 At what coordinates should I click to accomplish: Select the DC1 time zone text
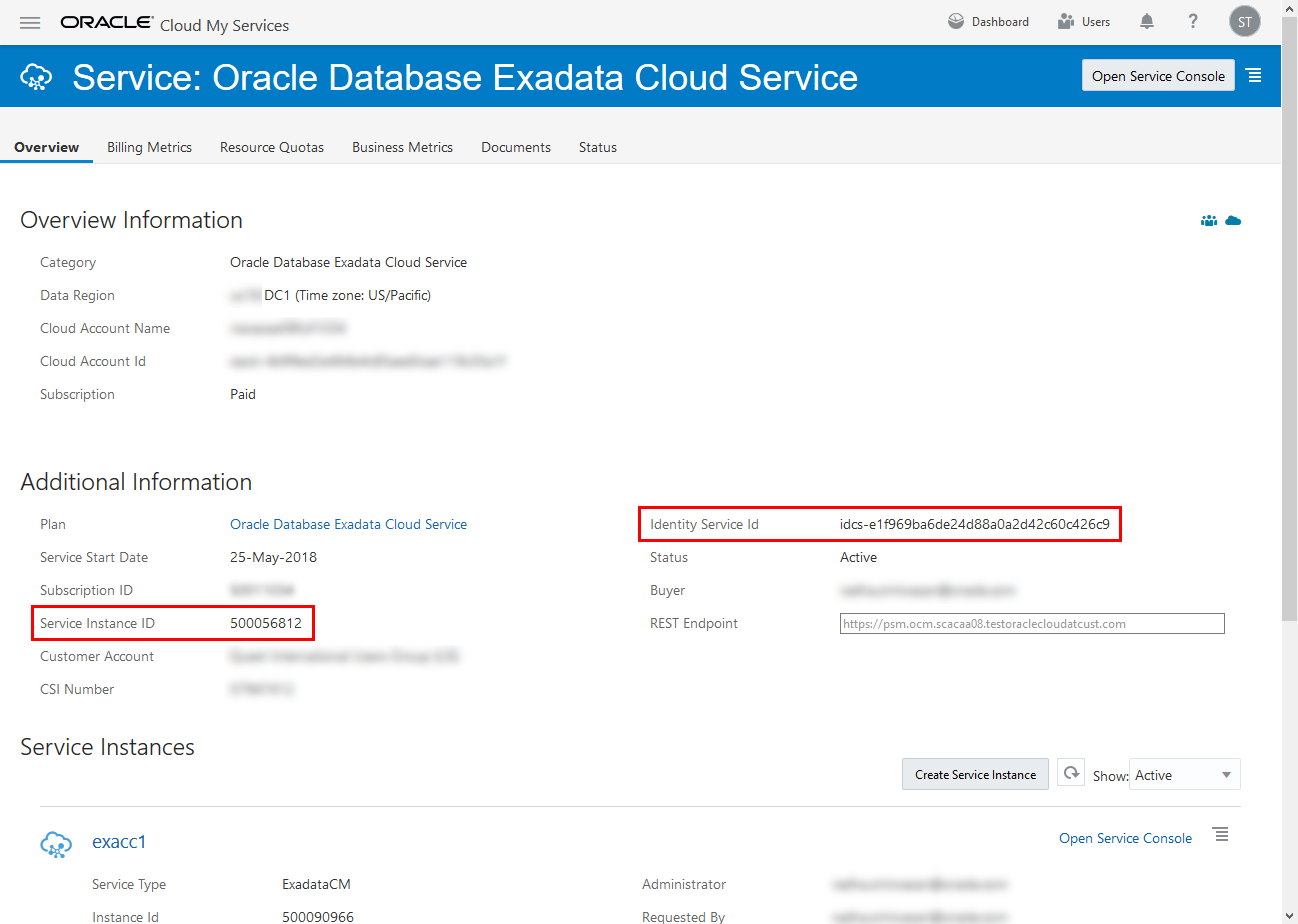[x=347, y=295]
